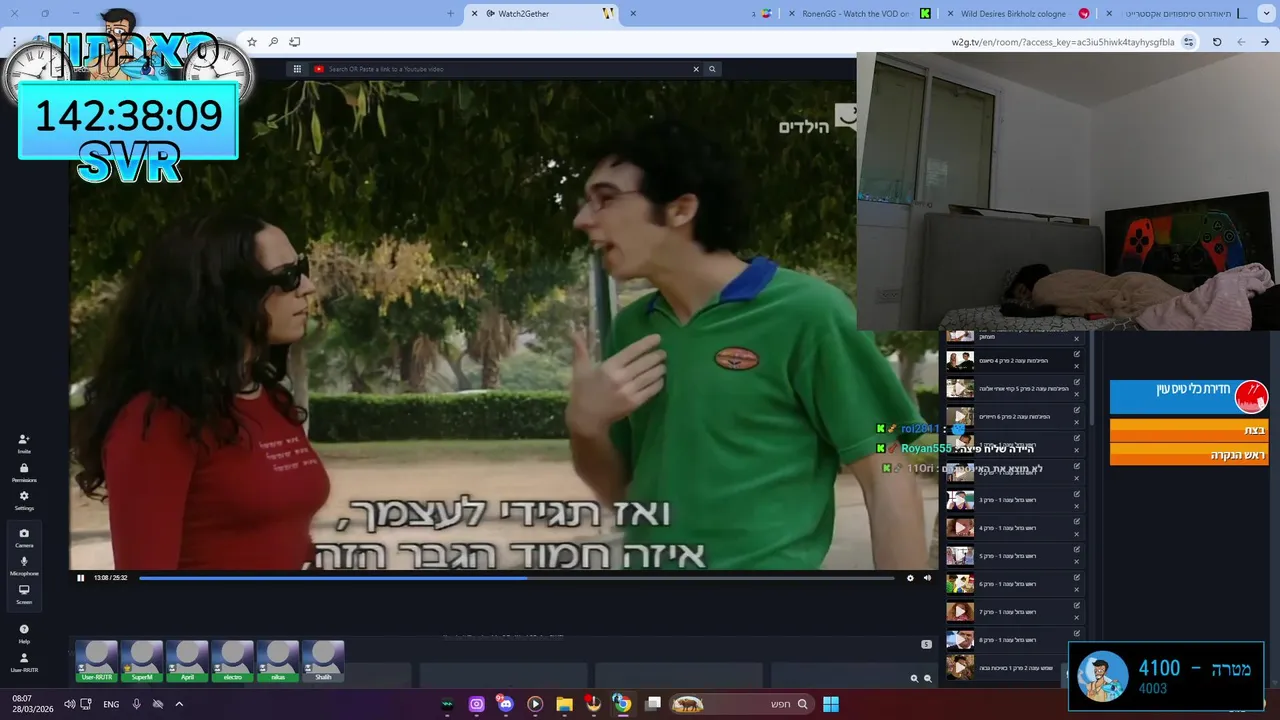
Task: Zoom in with the bottom-right magnifier
Action: point(914,678)
